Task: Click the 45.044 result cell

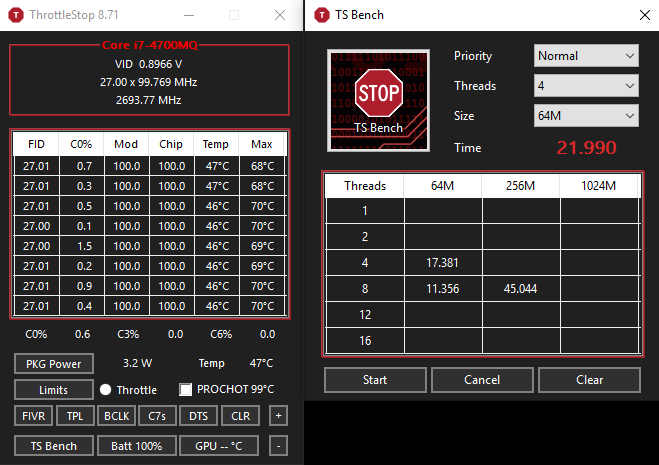Action: [x=520, y=289]
